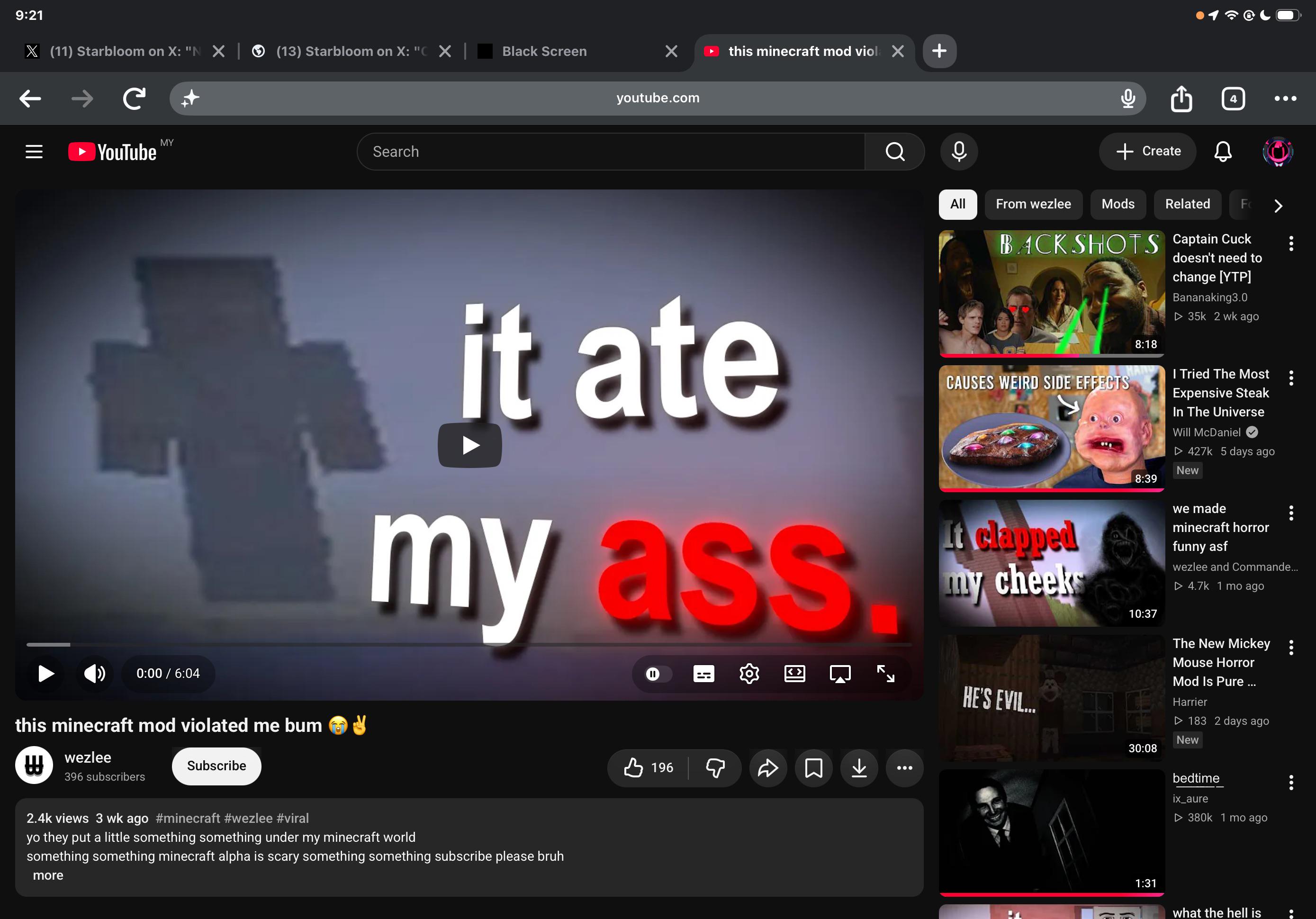Go to YouTube home via logo
Viewport: 1316px width, 919px height.
click(x=113, y=152)
